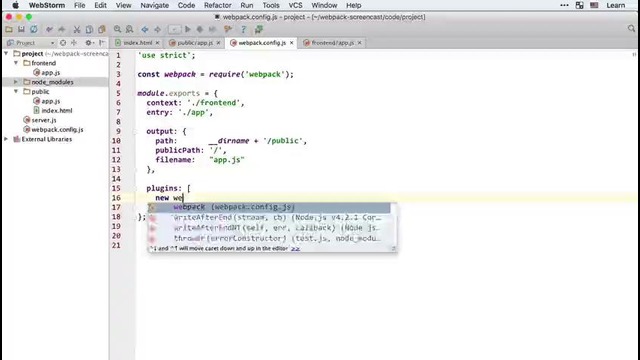Open the run configuration dropdown

pos(174,29)
